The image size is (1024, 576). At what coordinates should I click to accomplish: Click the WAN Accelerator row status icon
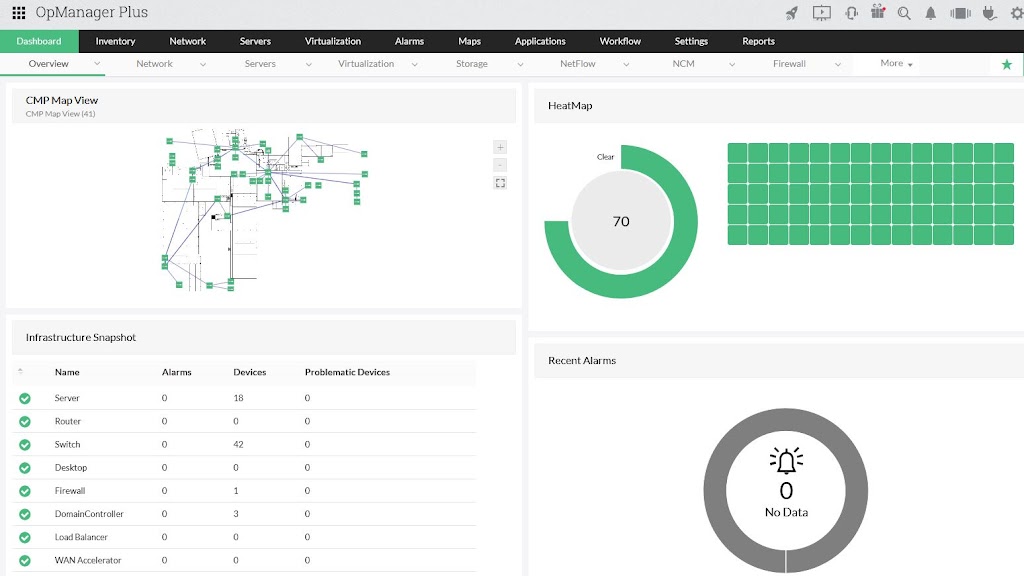click(25, 560)
